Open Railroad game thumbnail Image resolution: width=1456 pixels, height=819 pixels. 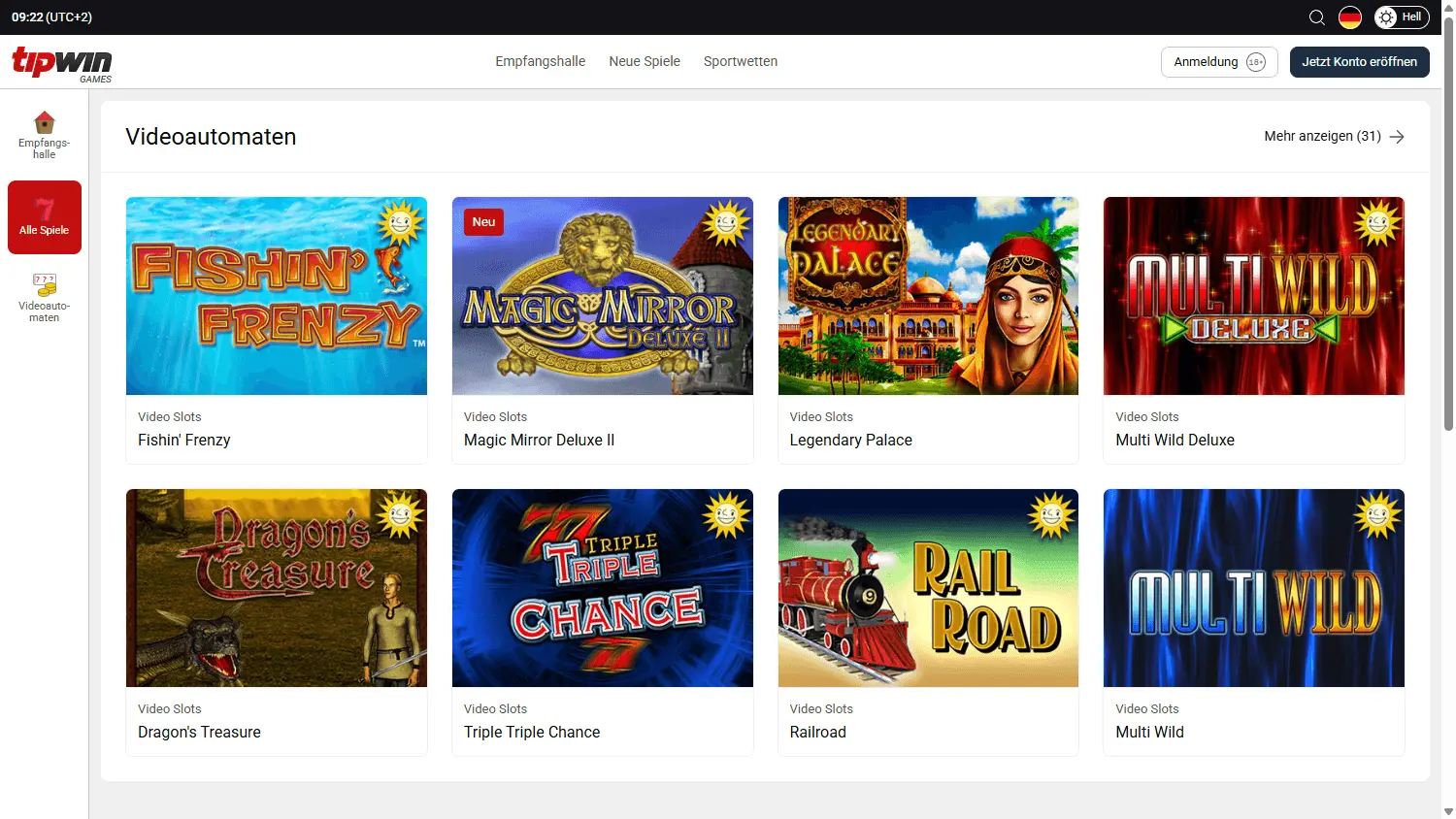pos(928,588)
